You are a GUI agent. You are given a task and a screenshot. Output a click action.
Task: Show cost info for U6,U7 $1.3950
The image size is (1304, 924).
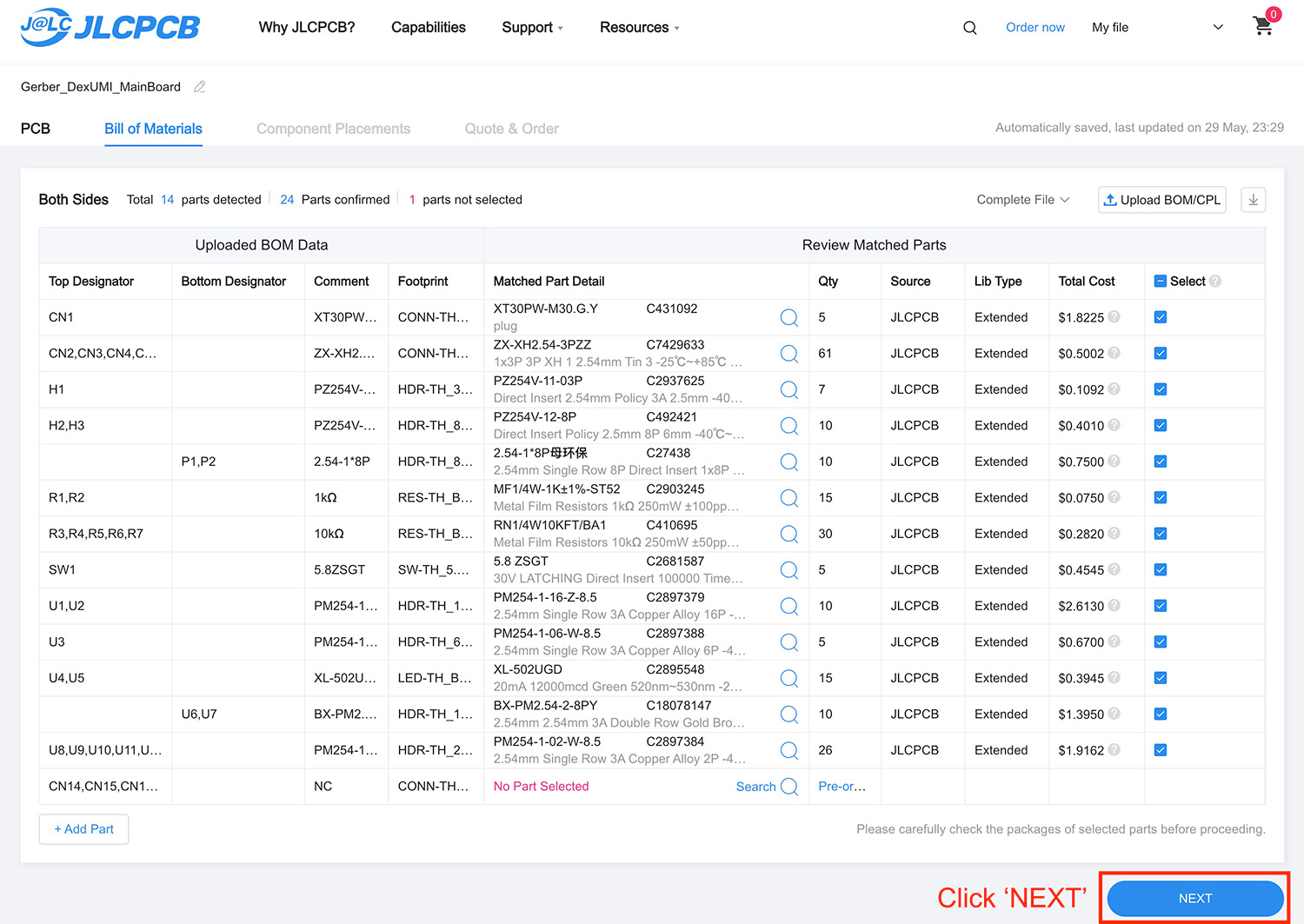1114,715
